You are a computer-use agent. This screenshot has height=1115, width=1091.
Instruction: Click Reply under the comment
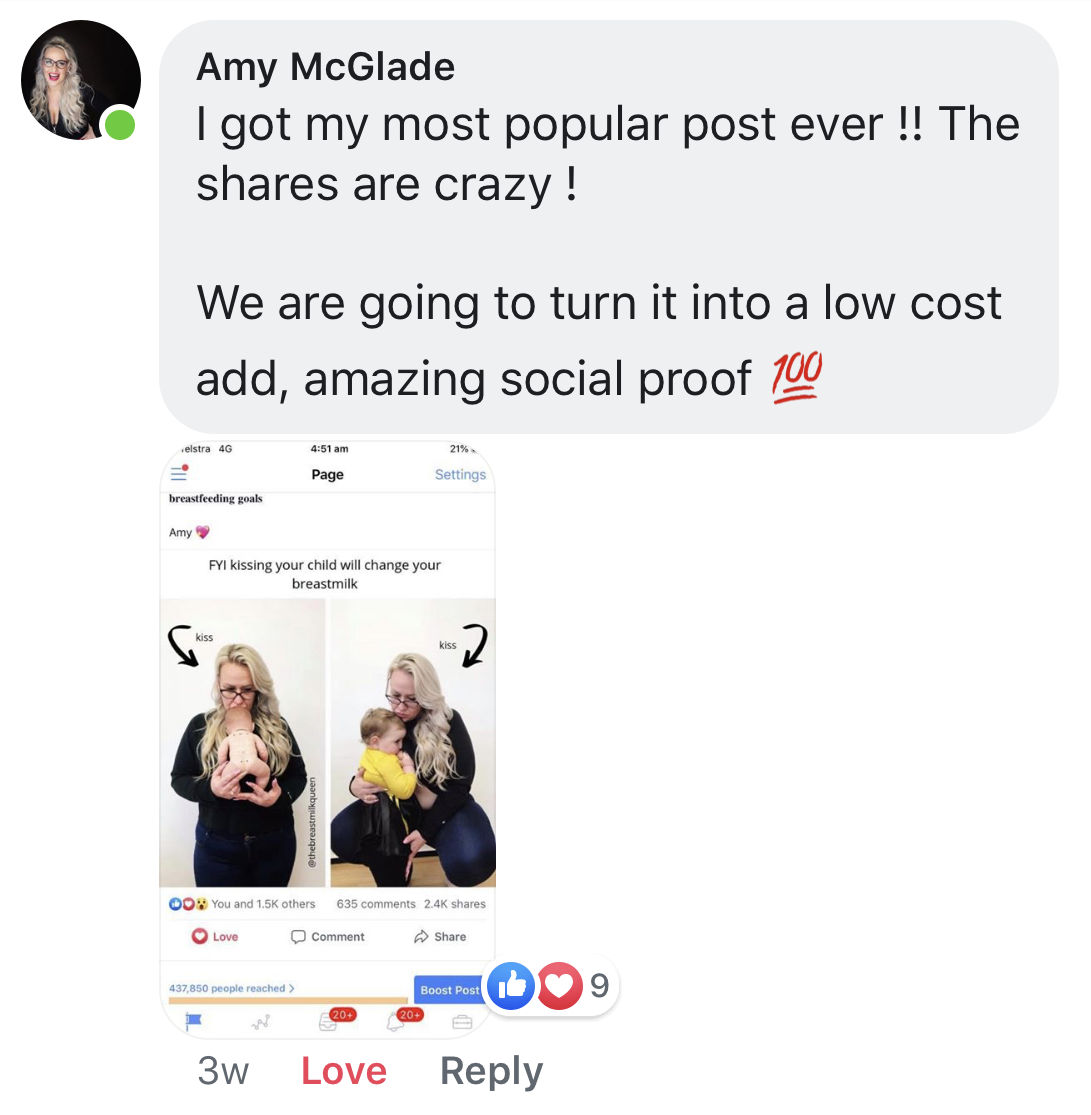pos(491,1071)
